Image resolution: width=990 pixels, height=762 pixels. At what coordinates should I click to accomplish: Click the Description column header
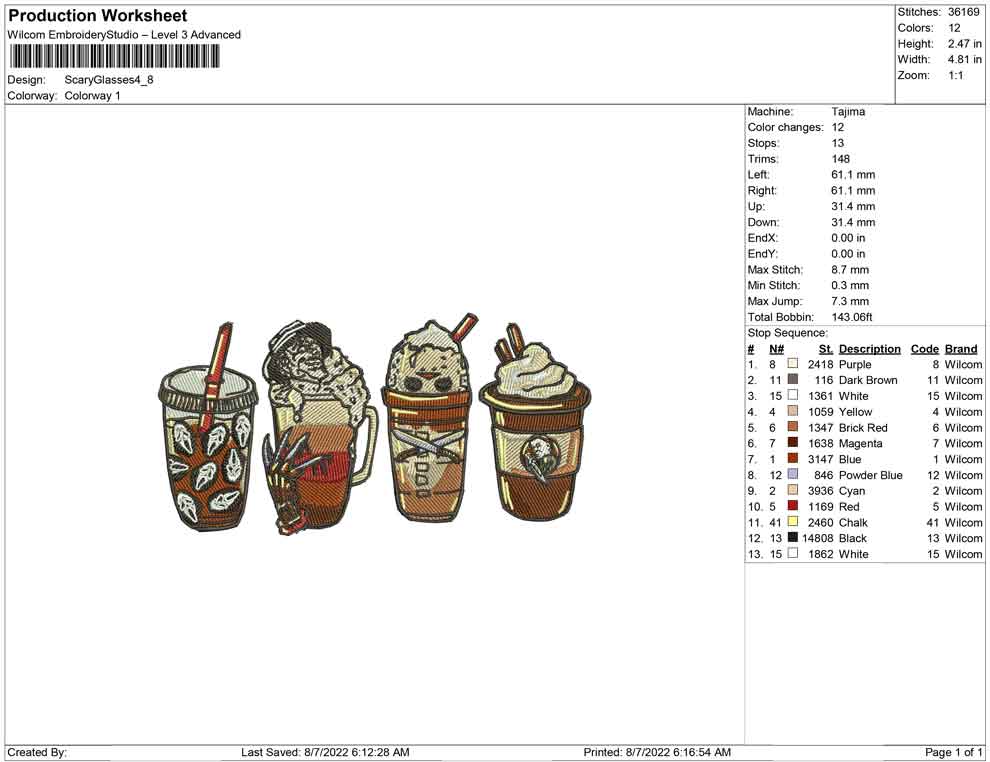coord(869,349)
